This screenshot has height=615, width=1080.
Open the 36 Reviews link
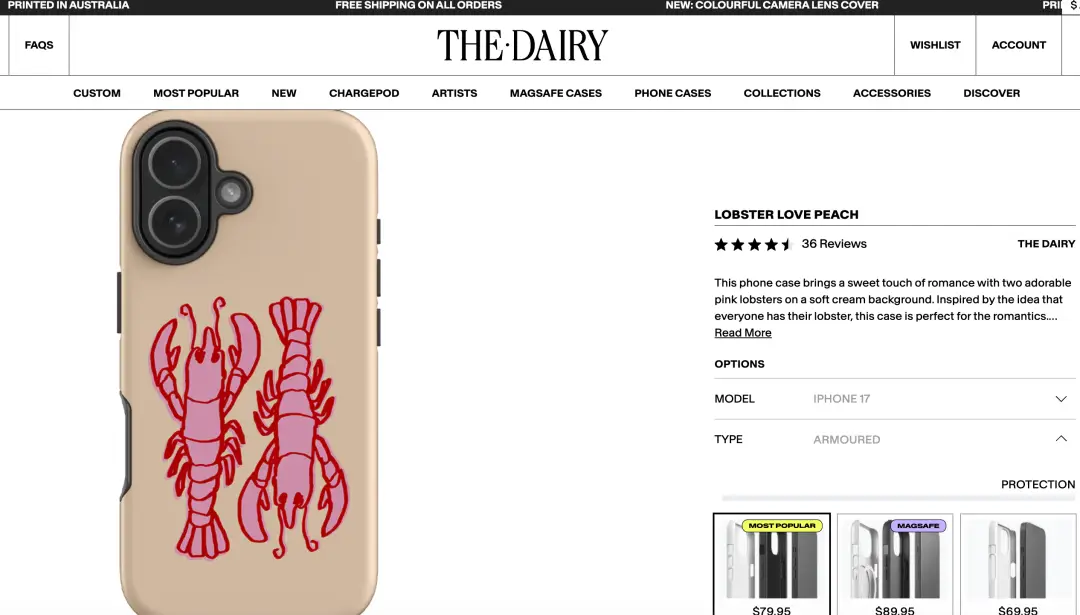point(834,244)
